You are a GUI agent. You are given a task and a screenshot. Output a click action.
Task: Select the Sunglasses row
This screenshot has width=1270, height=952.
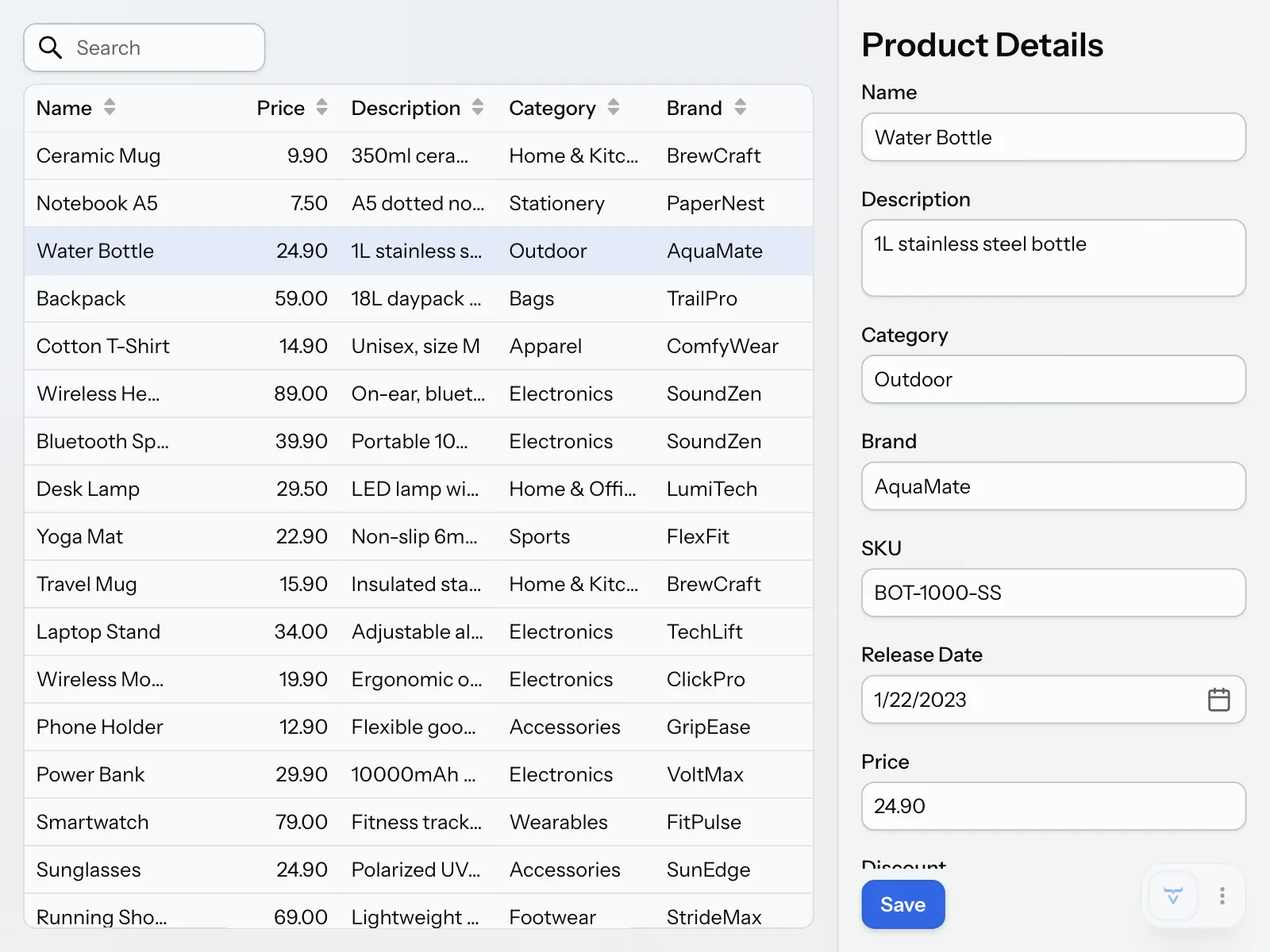click(x=418, y=869)
